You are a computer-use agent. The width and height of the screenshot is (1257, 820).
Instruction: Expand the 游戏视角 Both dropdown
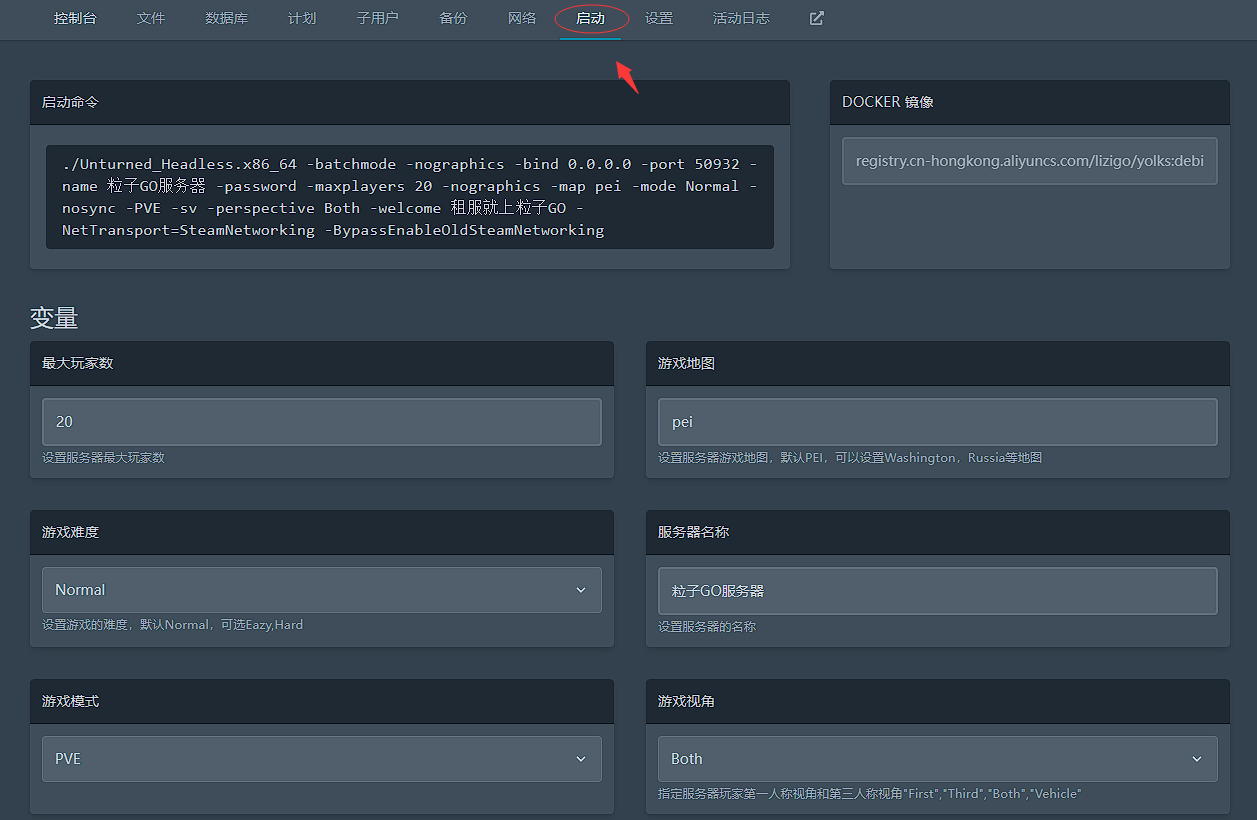click(938, 759)
